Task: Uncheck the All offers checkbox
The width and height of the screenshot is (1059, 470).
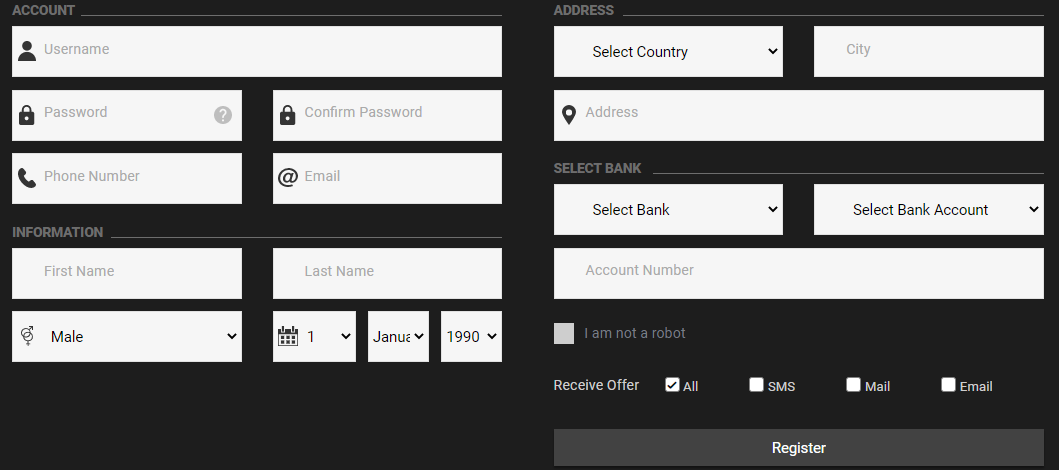Action: click(672, 385)
